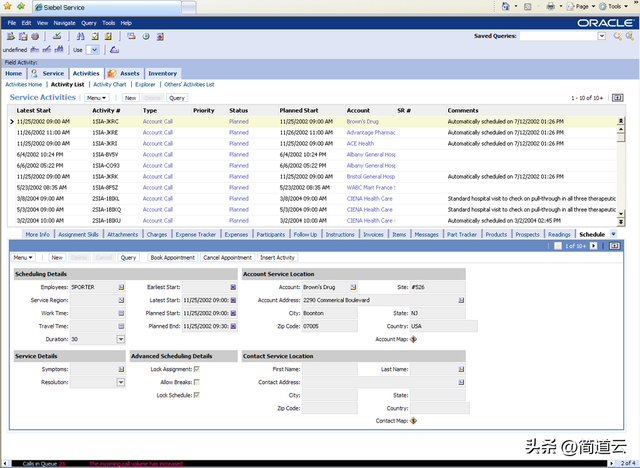
Task: Click the Zip Code field showing 07005
Action: click(x=330, y=326)
